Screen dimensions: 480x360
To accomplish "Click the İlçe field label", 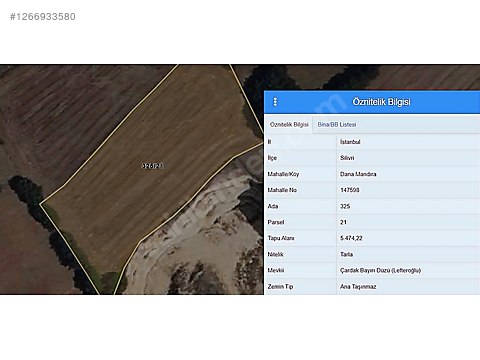I will pos(272,158).
